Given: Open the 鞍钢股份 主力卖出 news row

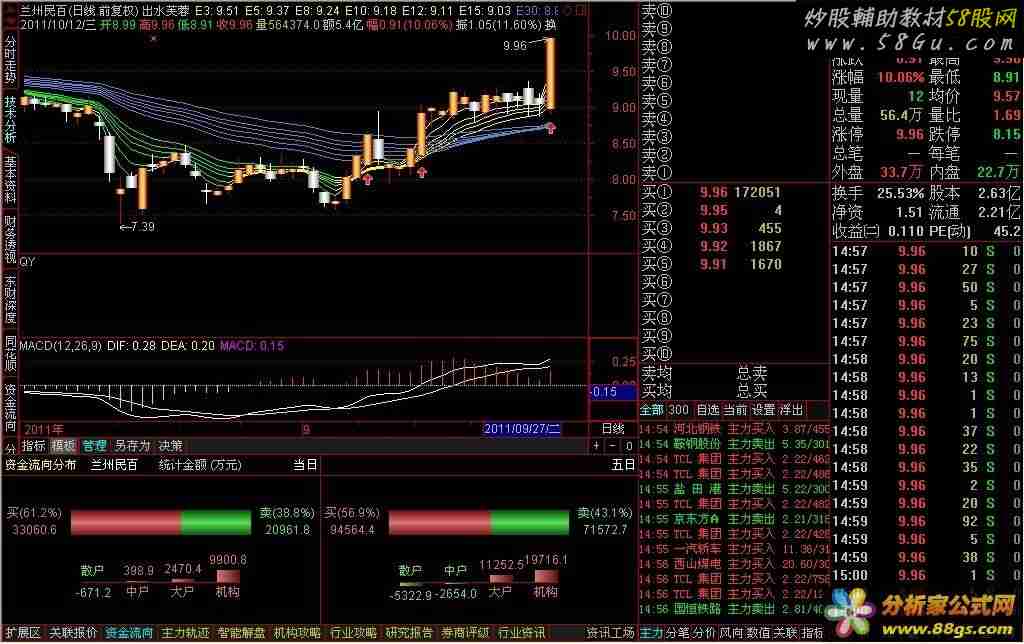Looking at the screenshot, I should click(x=734, y=444).
